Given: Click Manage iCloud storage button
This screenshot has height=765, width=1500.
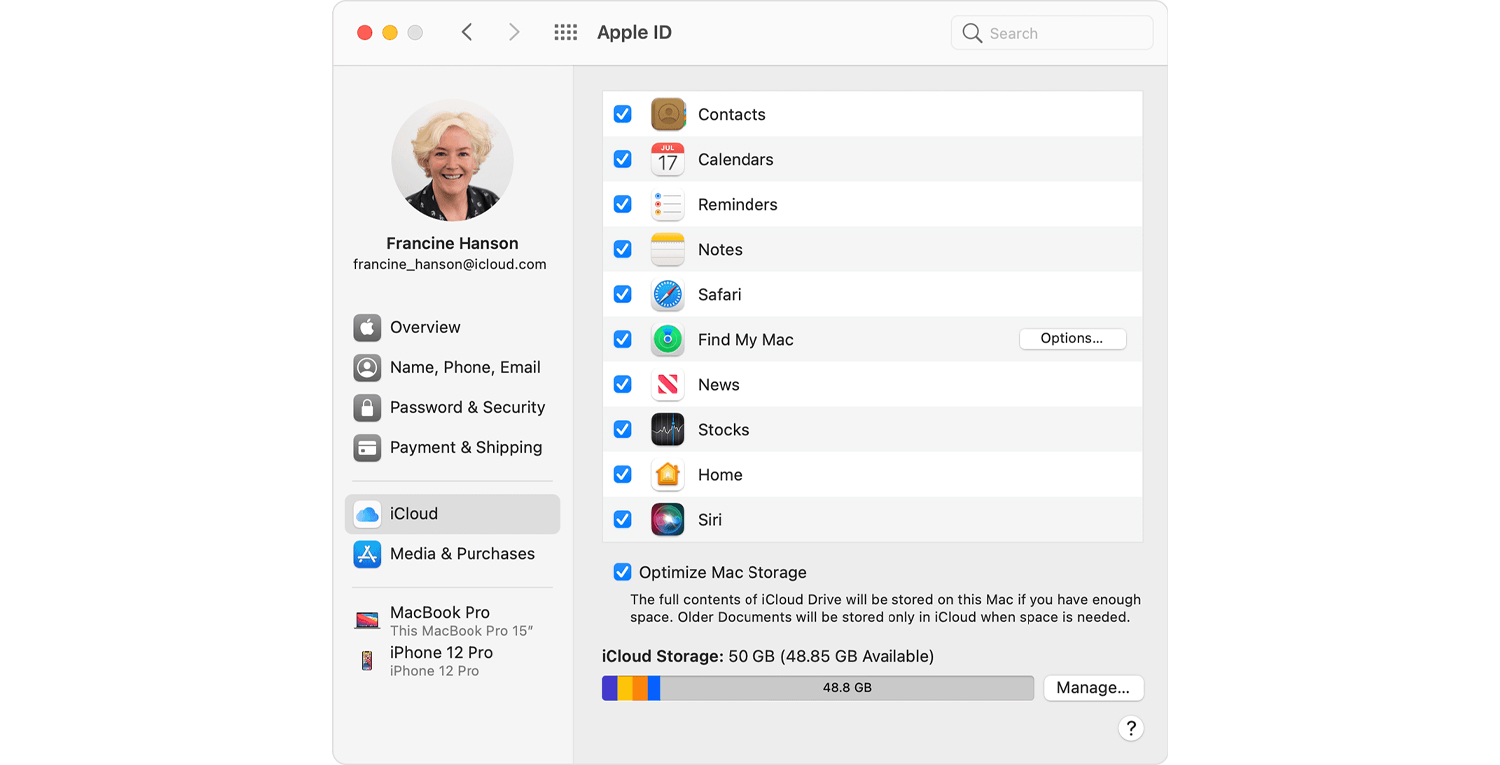Looking at the screenshot, I should click(x=1093, y=688).
